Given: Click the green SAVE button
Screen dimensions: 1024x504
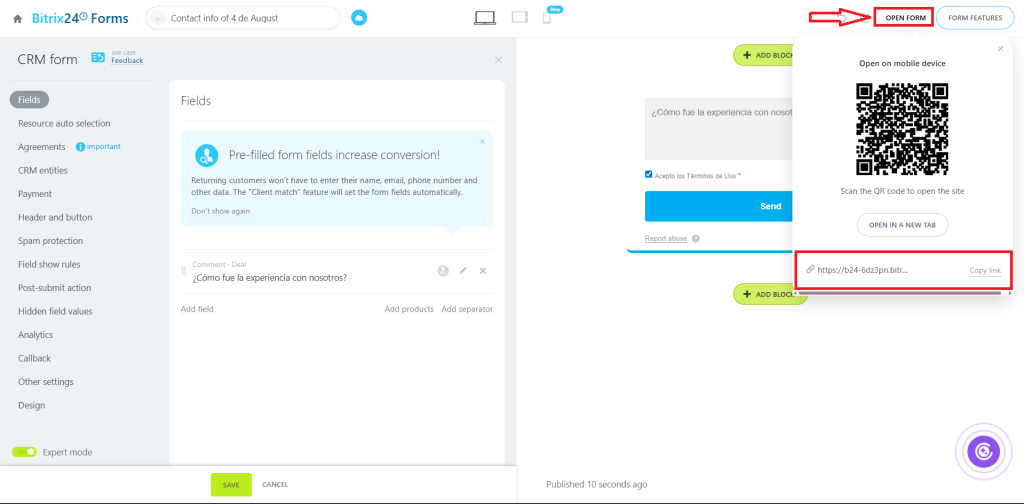Looking at the screenshot, I should click(231, 484).
